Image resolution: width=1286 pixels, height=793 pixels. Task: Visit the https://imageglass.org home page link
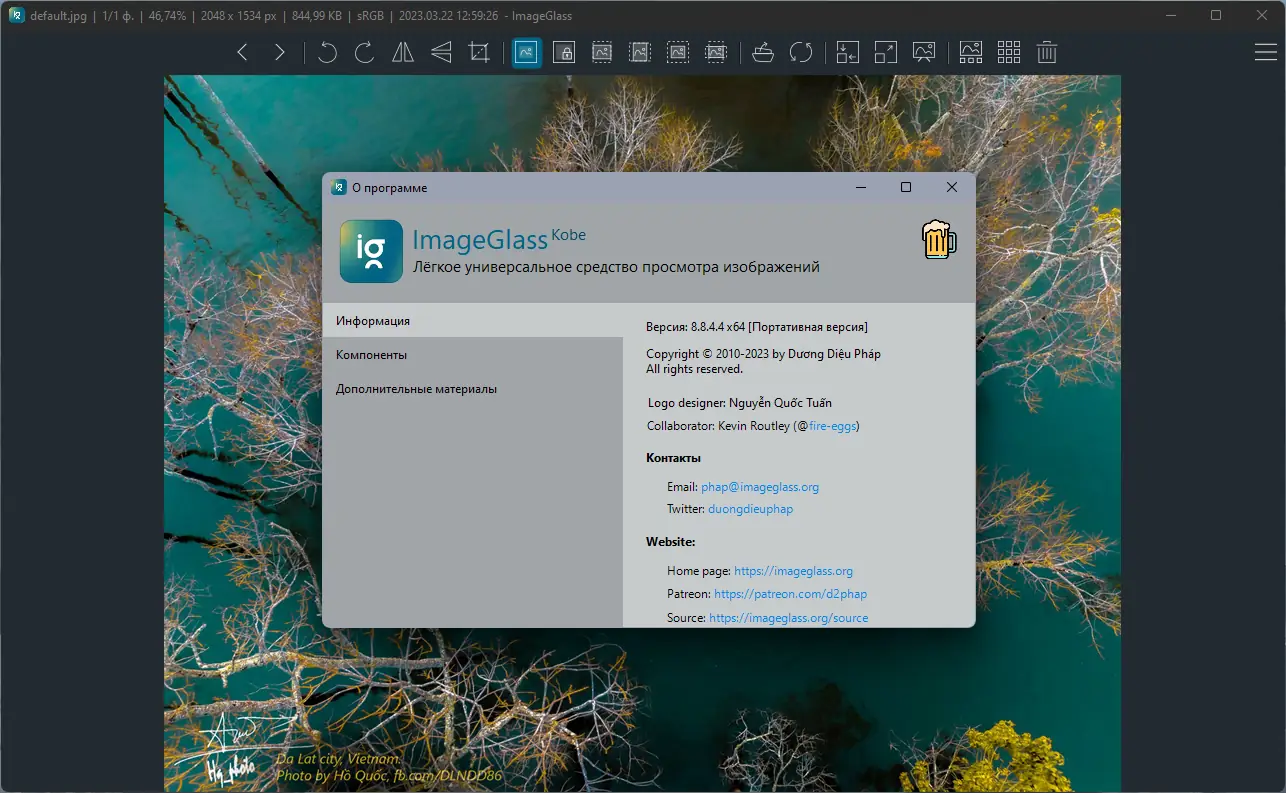pos(793,571)
